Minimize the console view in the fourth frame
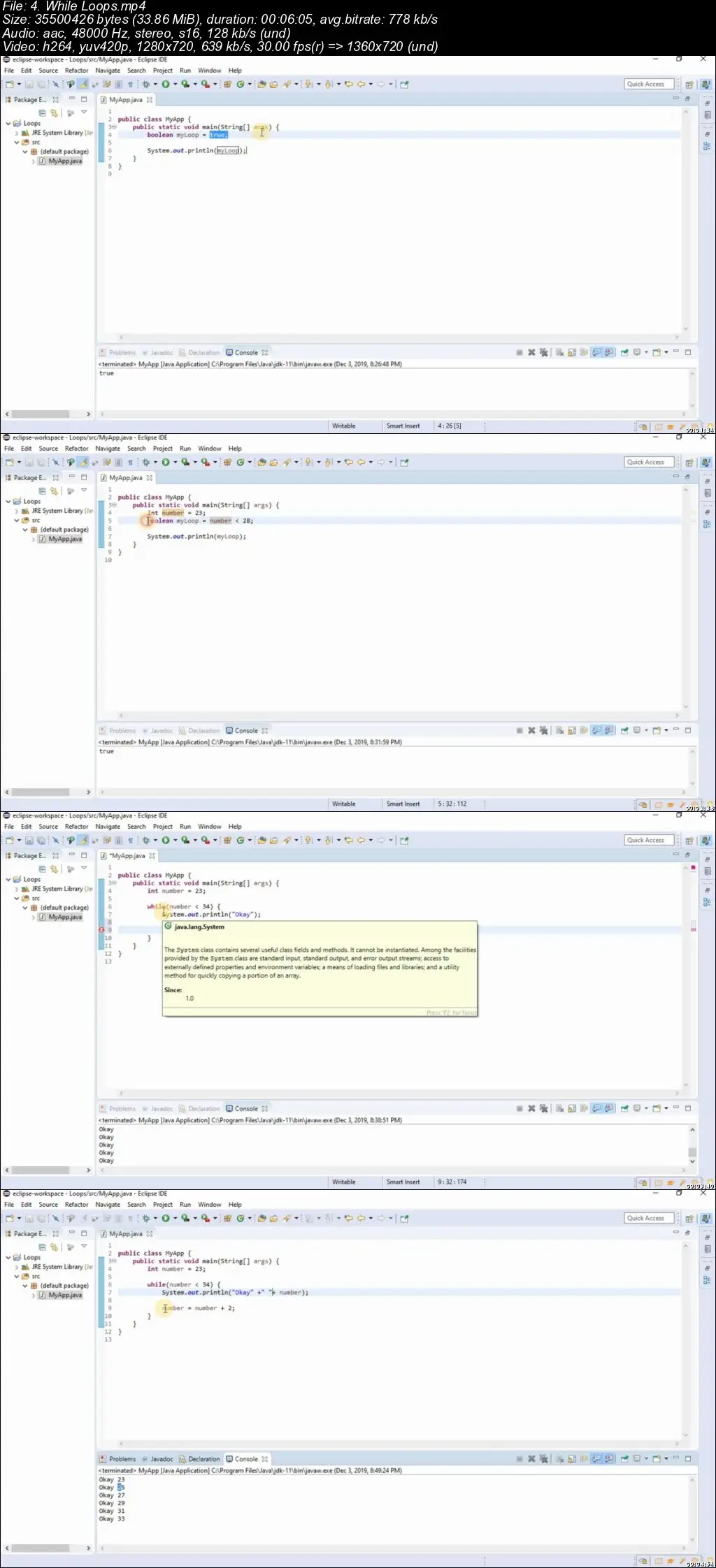Viewport: 716px width, 1568px height. tap(676, 1458)
